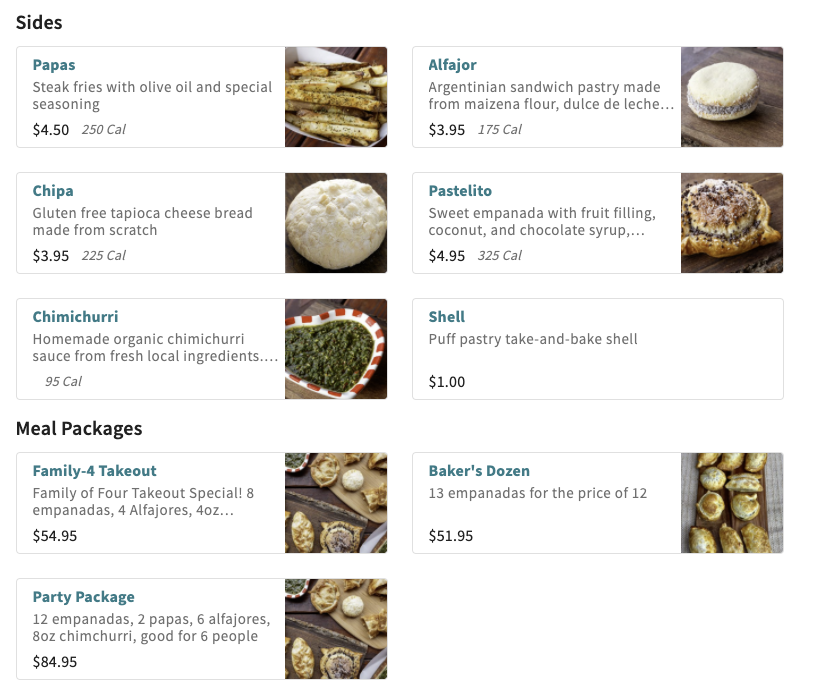Open the Chipa menu item
This screenshot has height=693, width=816.
click(x=53, y=191)
